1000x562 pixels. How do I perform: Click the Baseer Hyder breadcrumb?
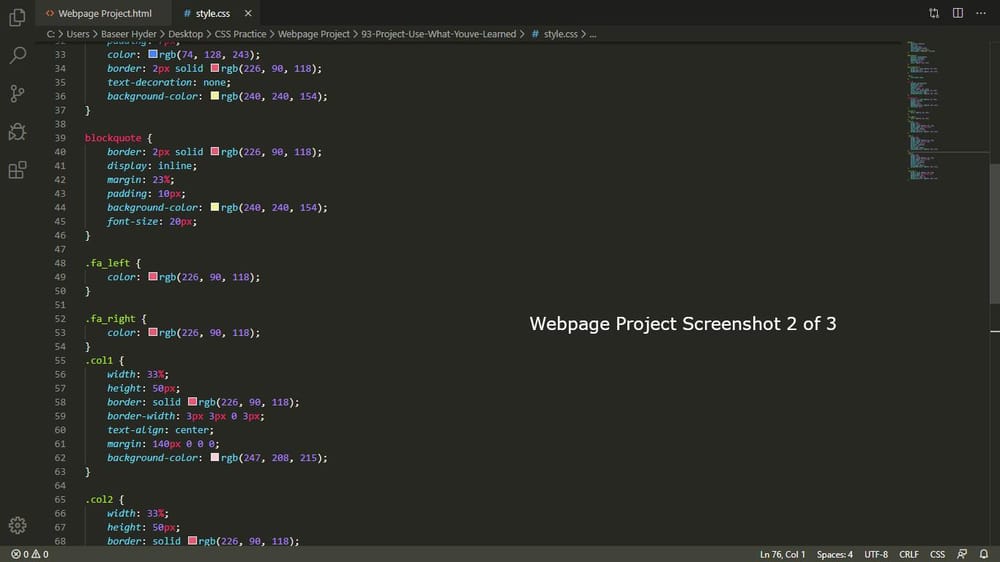pyautogui.click(x=129, y=34)
